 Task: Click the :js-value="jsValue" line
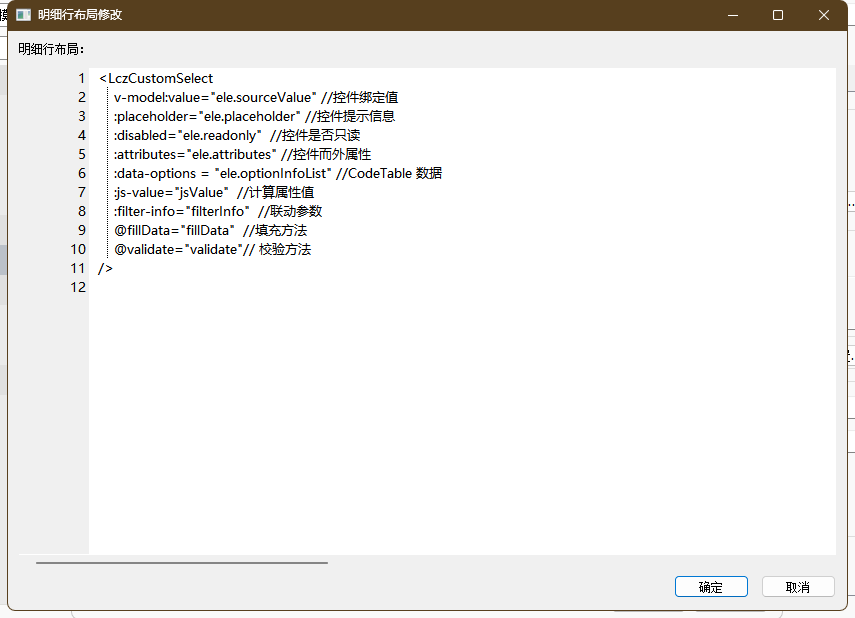point(214,193)
